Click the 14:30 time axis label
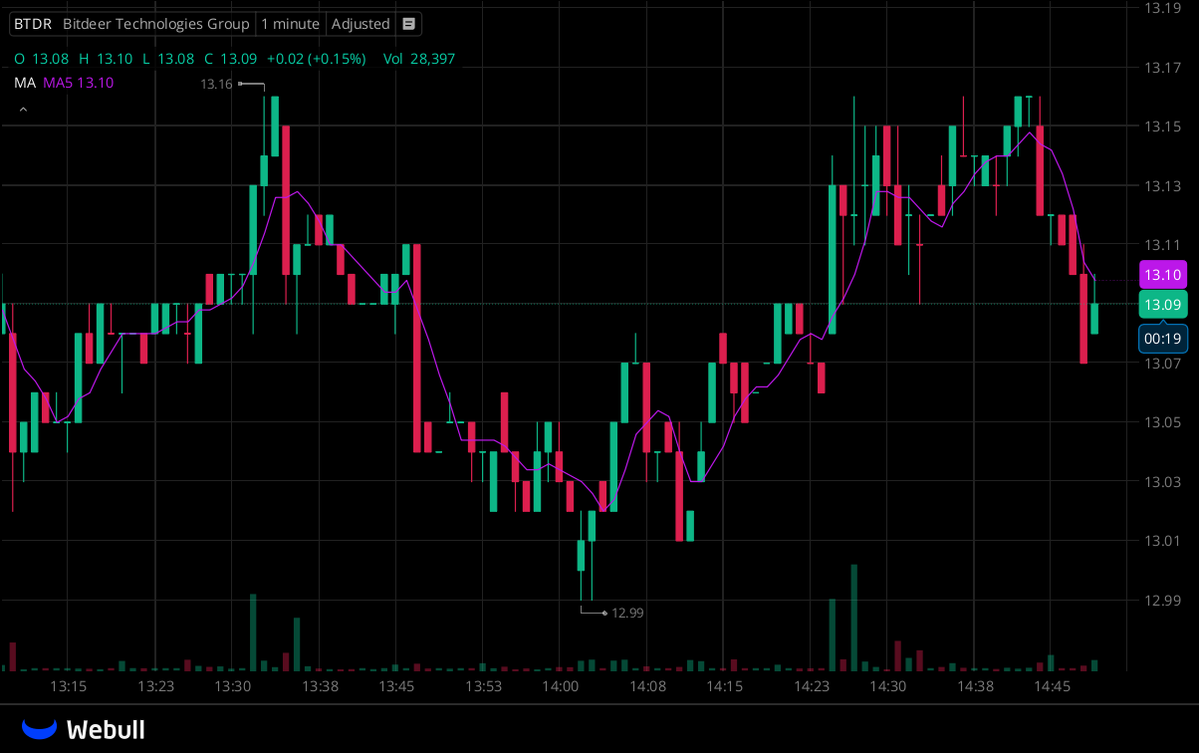Screen dimensions: 1199x753 click(888, 686)
